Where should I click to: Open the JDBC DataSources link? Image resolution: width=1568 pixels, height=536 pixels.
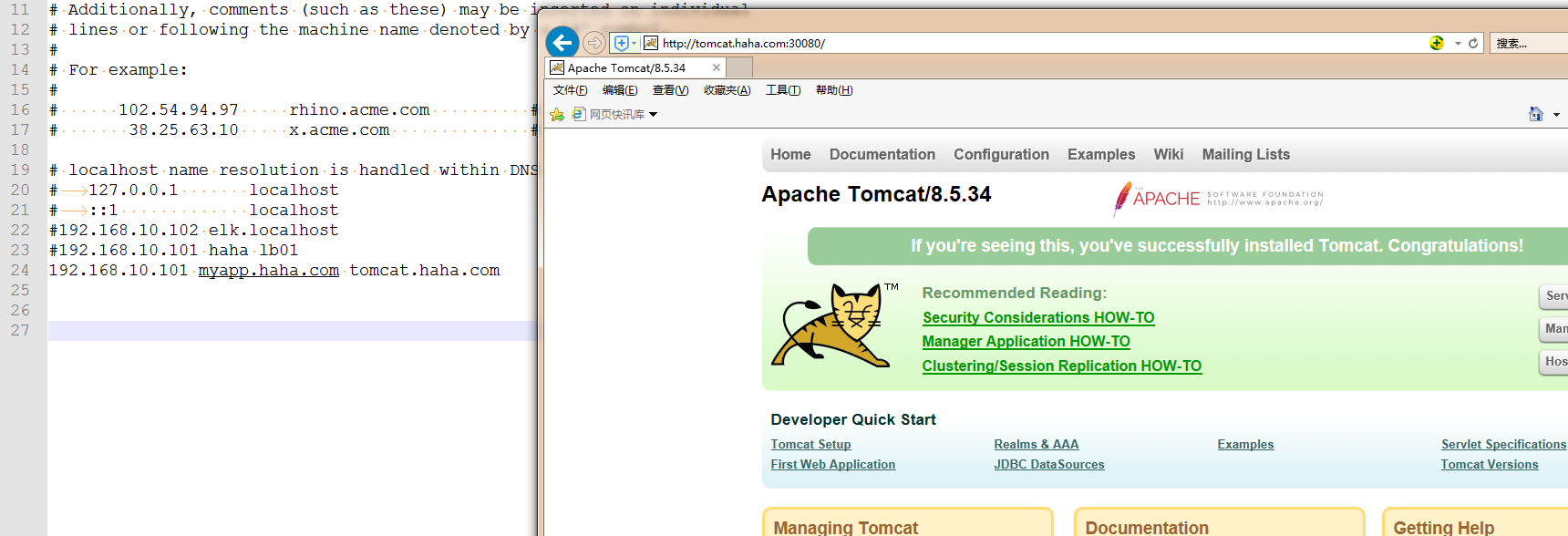[1048, 464]
